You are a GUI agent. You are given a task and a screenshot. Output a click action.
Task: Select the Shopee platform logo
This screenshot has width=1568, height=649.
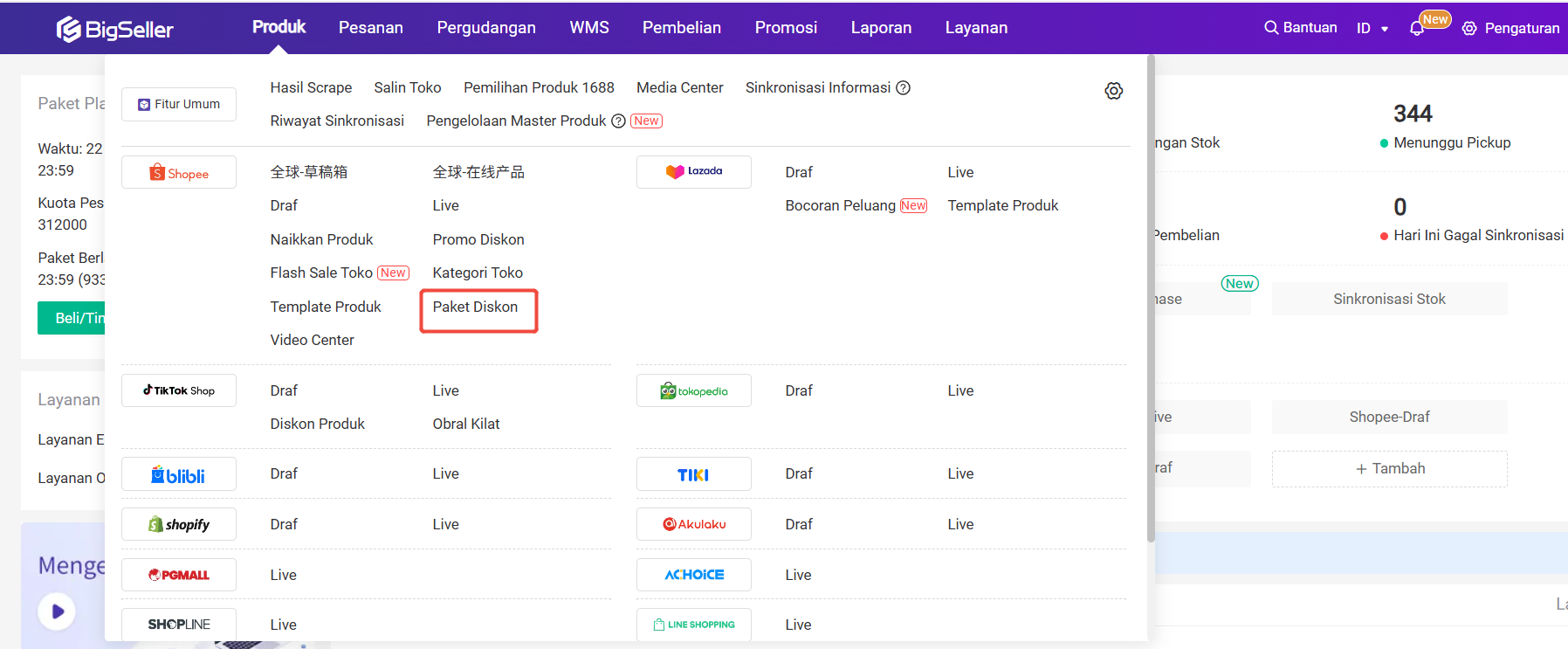pyautogui.click(x=179, y=173)
